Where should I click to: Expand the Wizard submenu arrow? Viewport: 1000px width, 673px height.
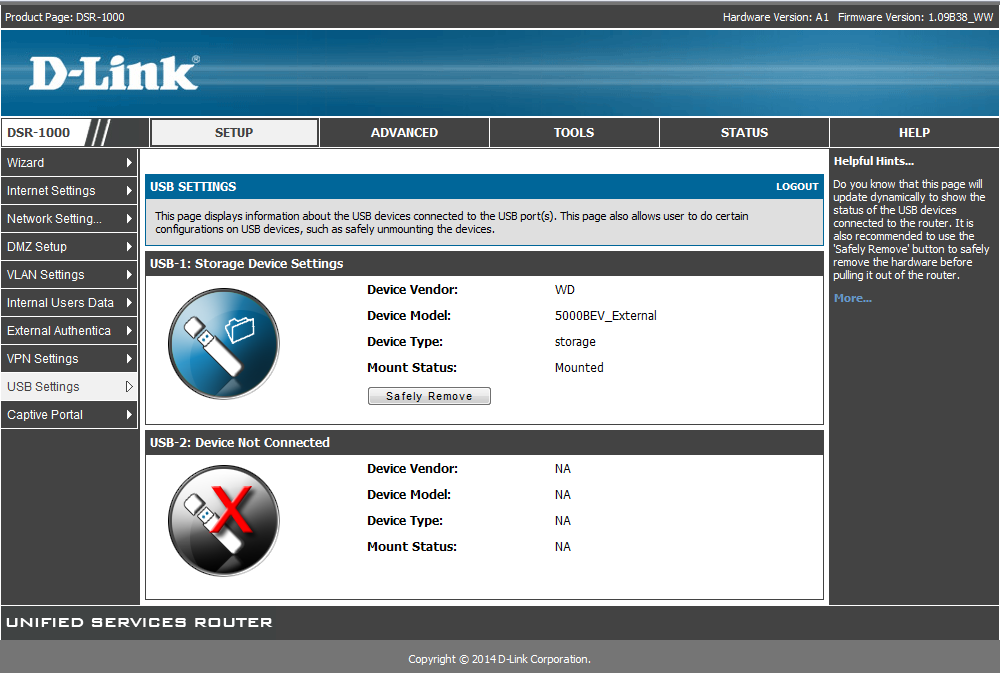(x=129, y=163)
